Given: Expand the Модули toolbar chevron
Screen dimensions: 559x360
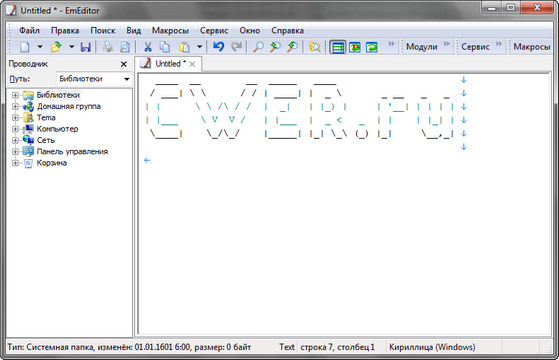Looking at the screenshot, I should [x=446, y=44].
